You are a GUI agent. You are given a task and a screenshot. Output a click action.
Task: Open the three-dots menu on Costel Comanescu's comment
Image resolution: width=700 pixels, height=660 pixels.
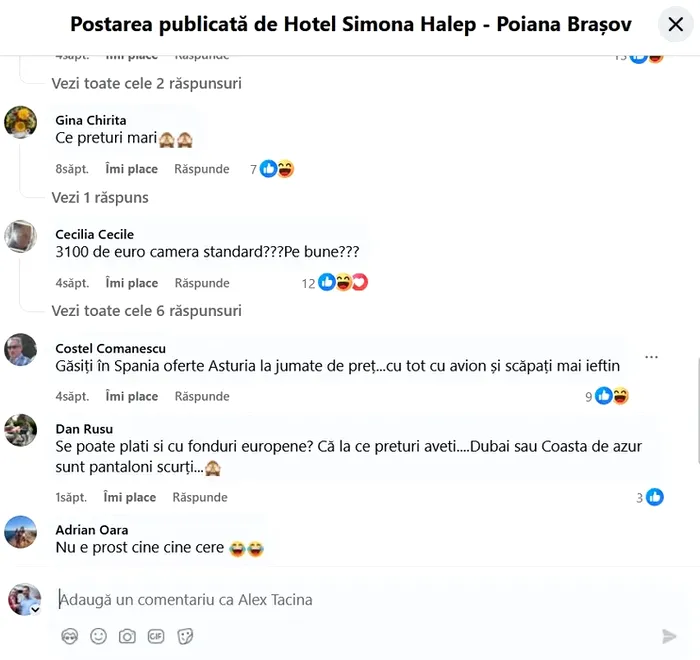[652, 356]
